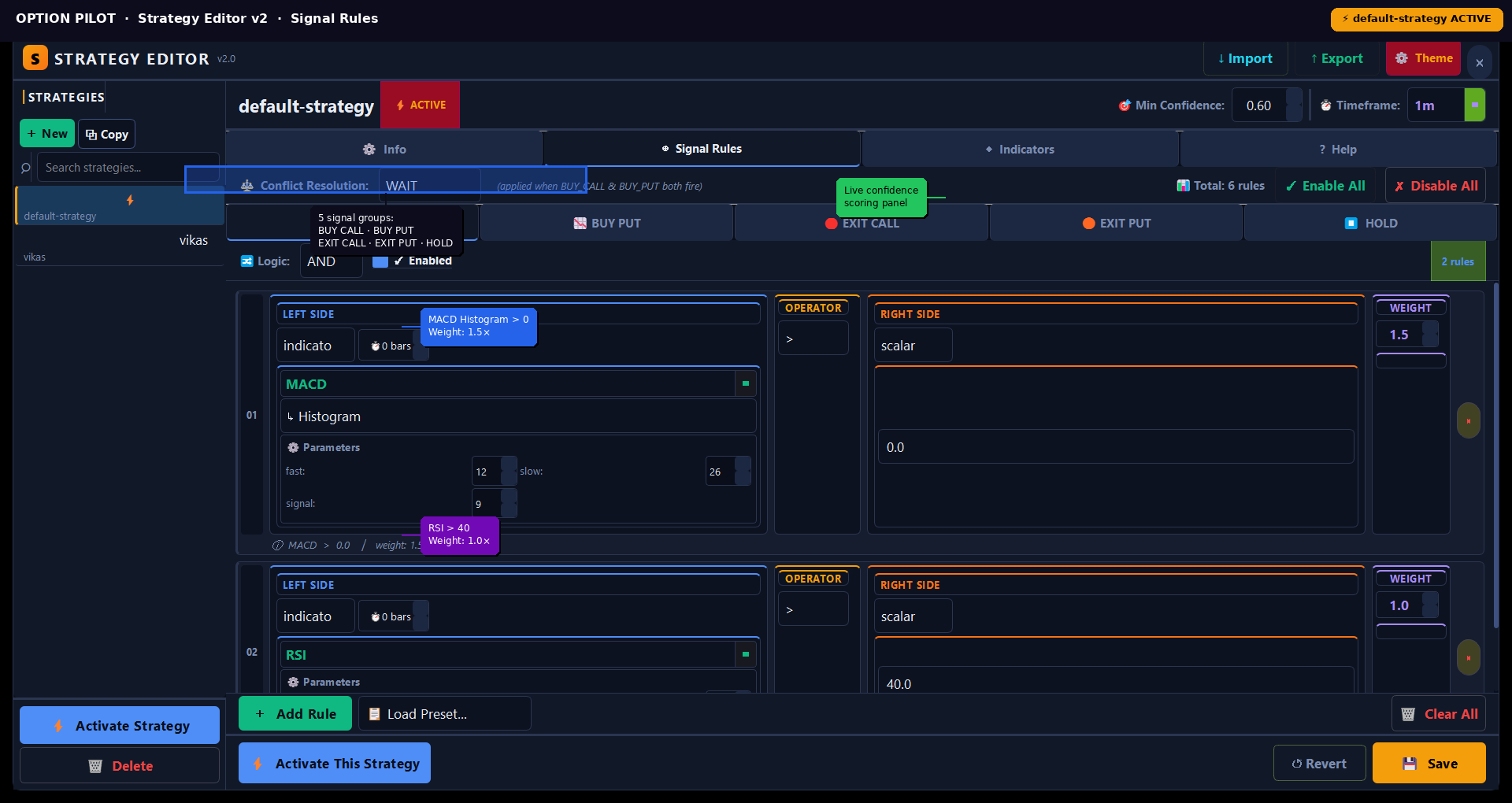Click rule 01 right side value 0.0 field
This screenshot has height=803, width=1512.
pos(1116,447)
